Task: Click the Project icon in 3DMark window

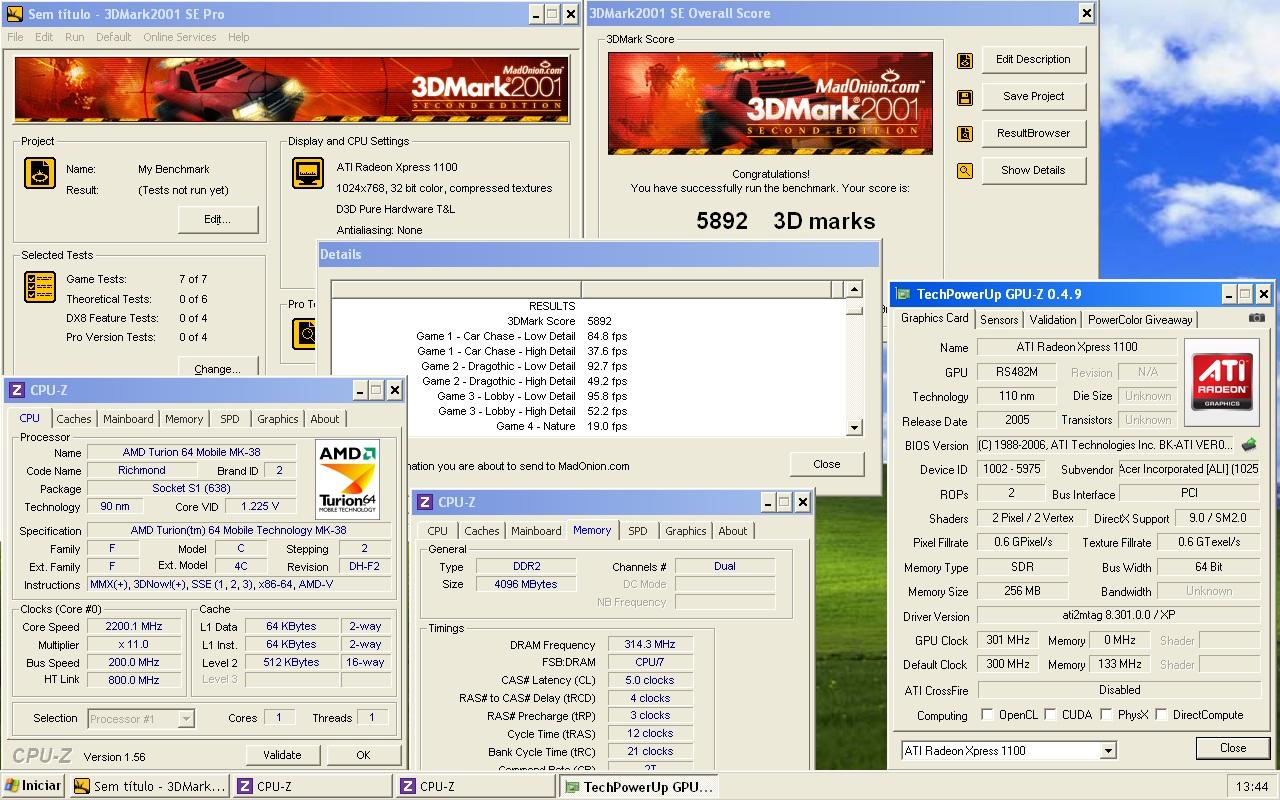Action: click(39, 174)
